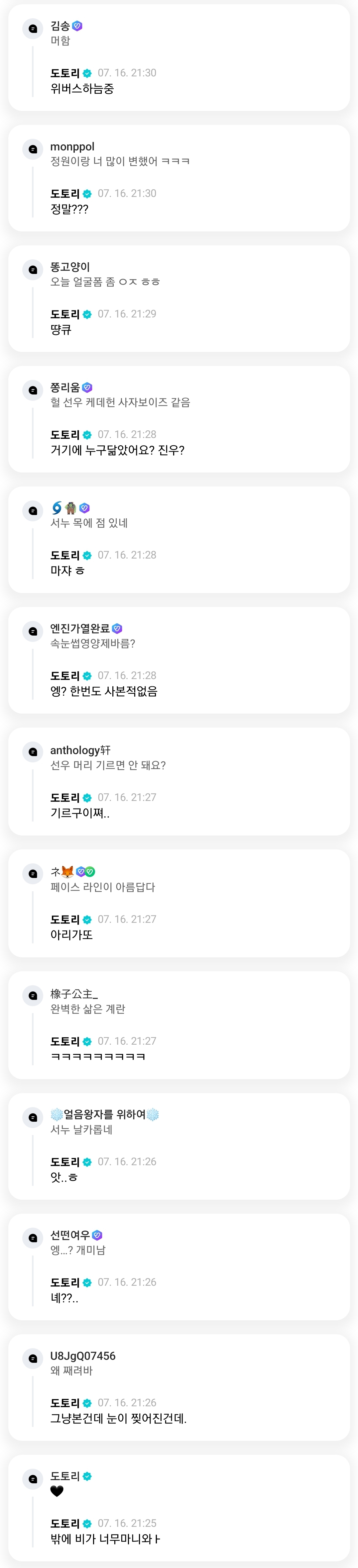Click the purple badge next to 김송

(77, 26)
